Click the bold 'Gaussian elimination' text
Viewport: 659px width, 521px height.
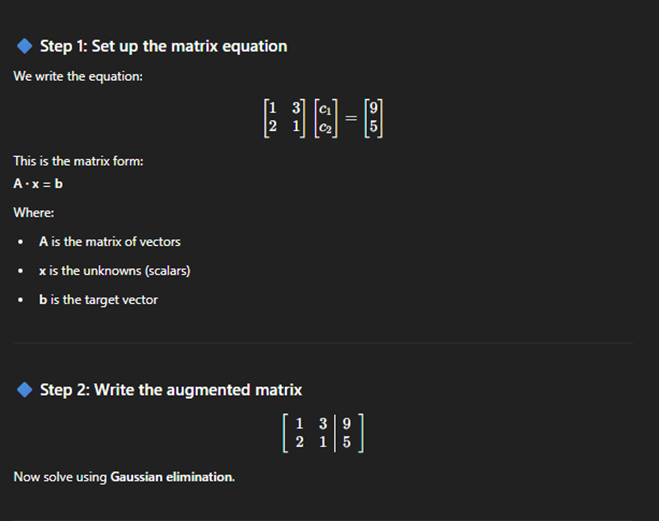(172, 477)
